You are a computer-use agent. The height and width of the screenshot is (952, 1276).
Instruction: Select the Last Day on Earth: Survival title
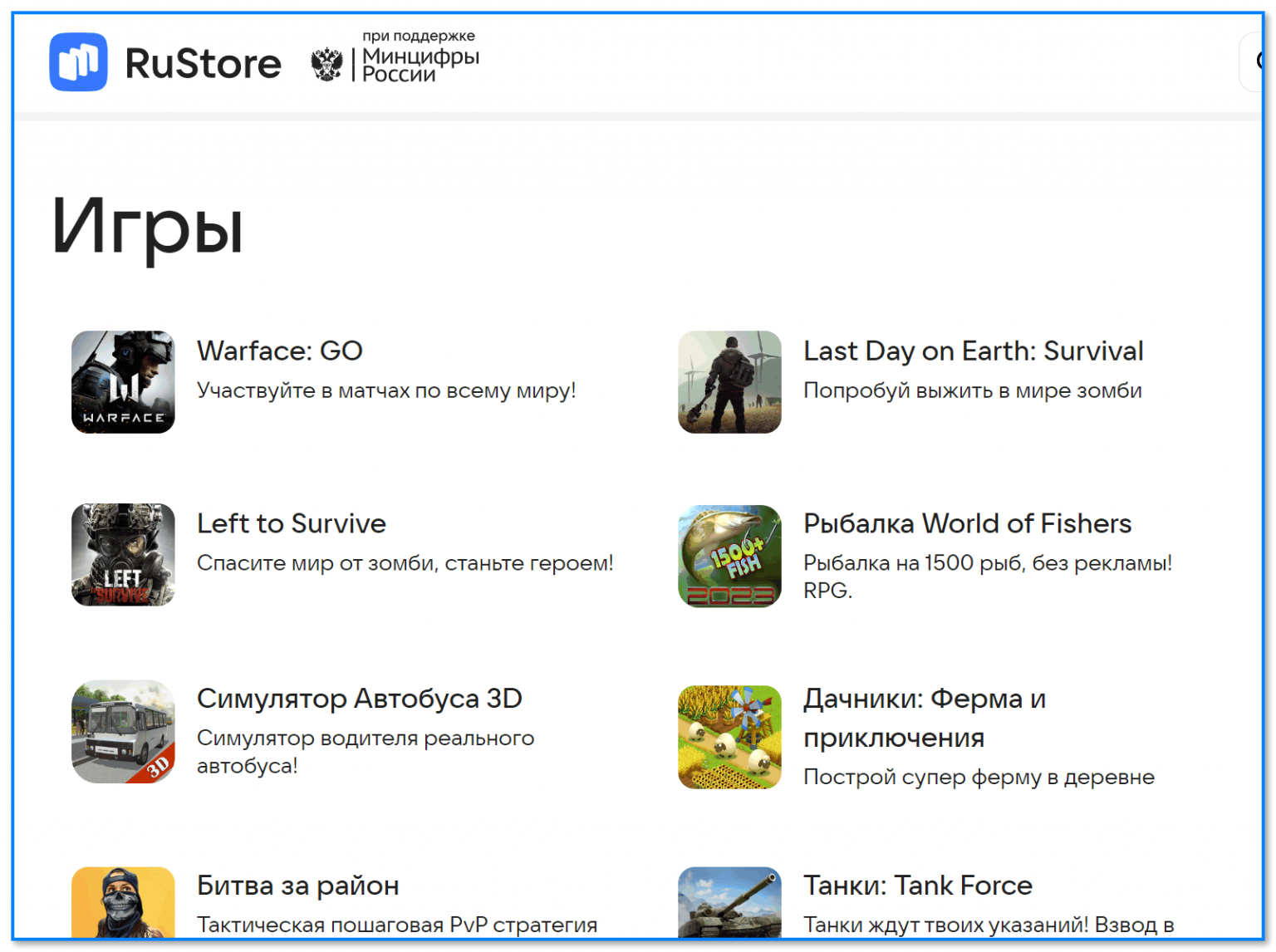coord(973,351)
